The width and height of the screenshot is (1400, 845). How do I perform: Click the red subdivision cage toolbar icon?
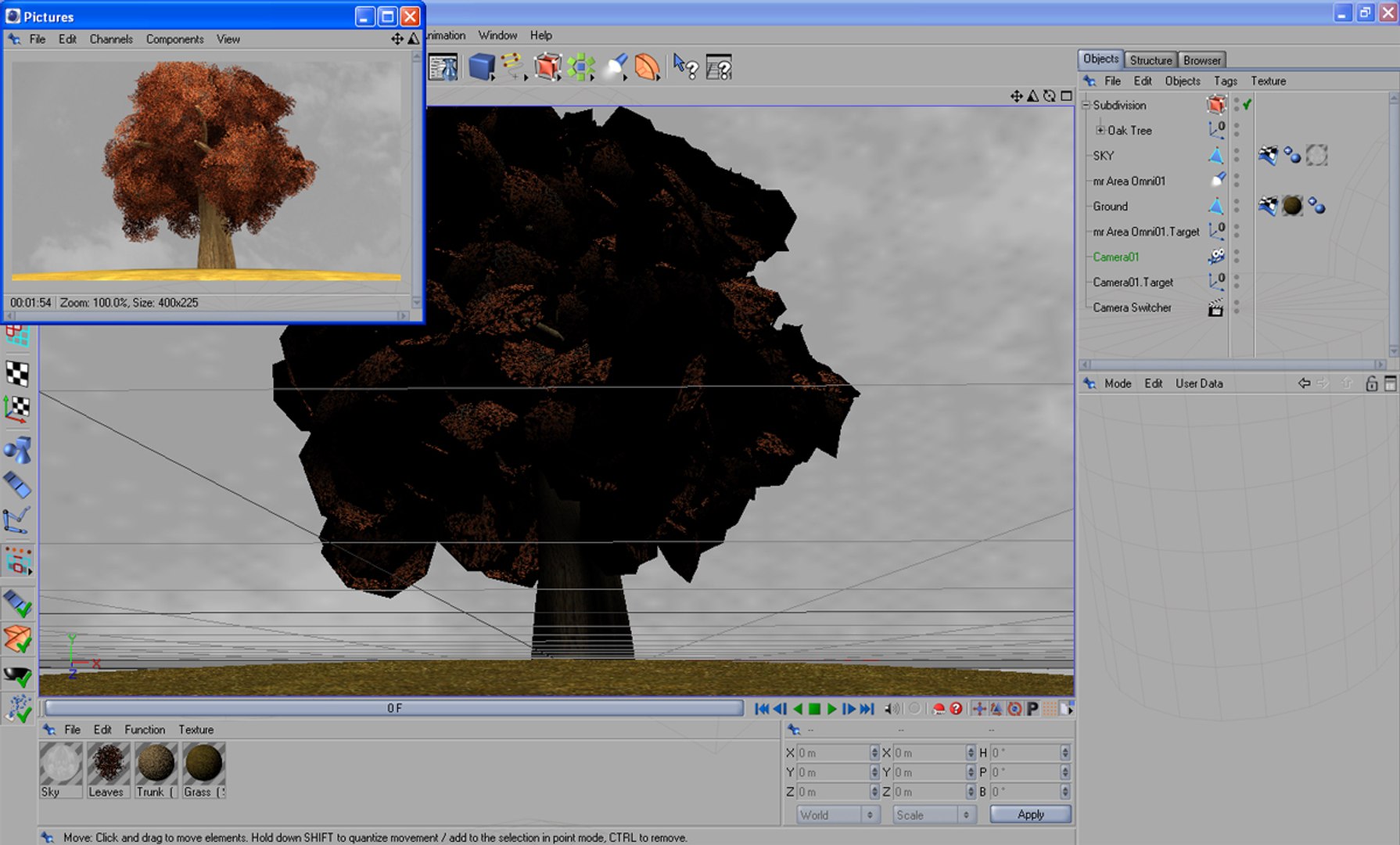tap(547, 67)
